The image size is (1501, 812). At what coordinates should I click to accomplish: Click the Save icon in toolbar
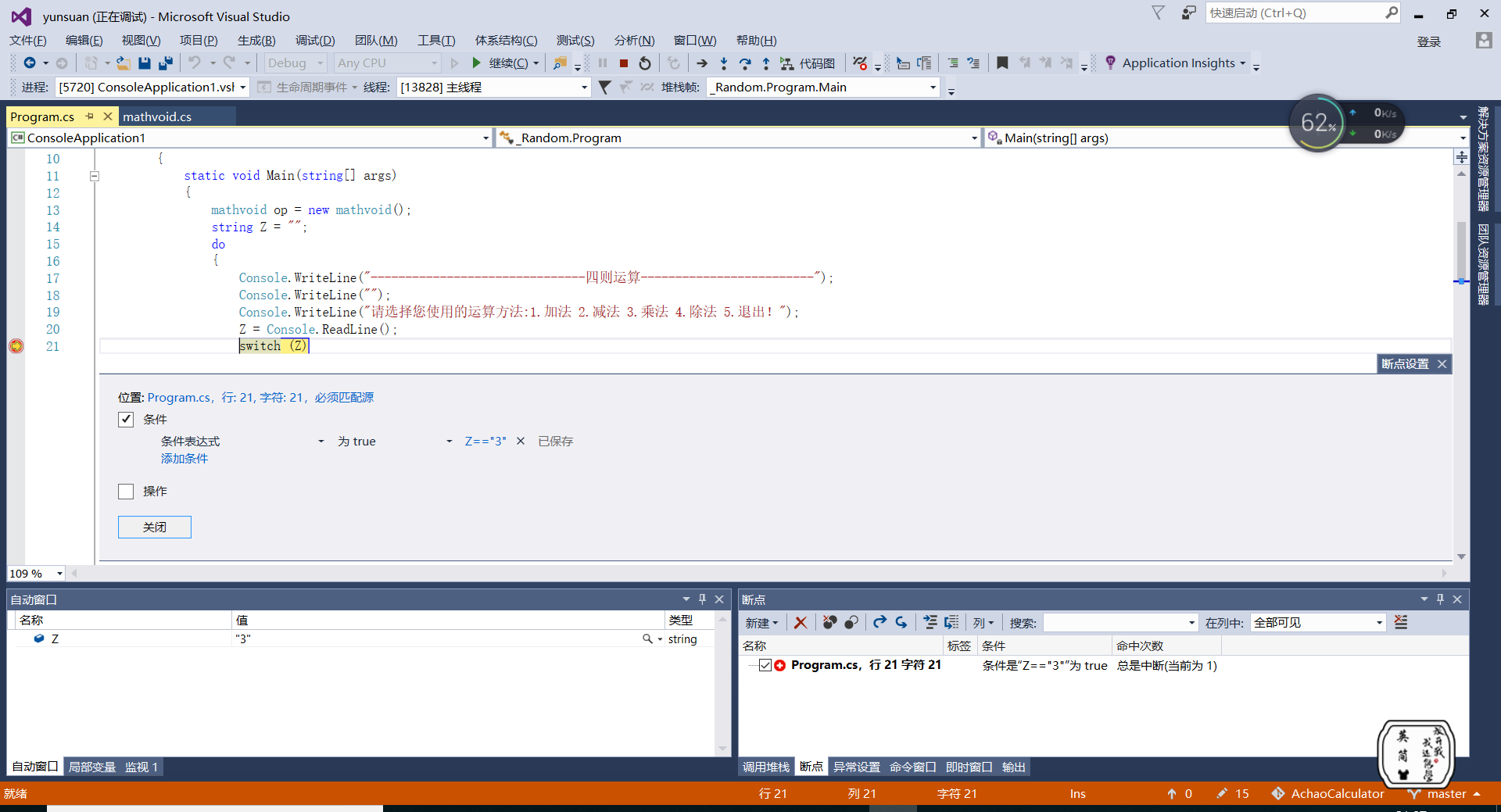coord(144,63)
